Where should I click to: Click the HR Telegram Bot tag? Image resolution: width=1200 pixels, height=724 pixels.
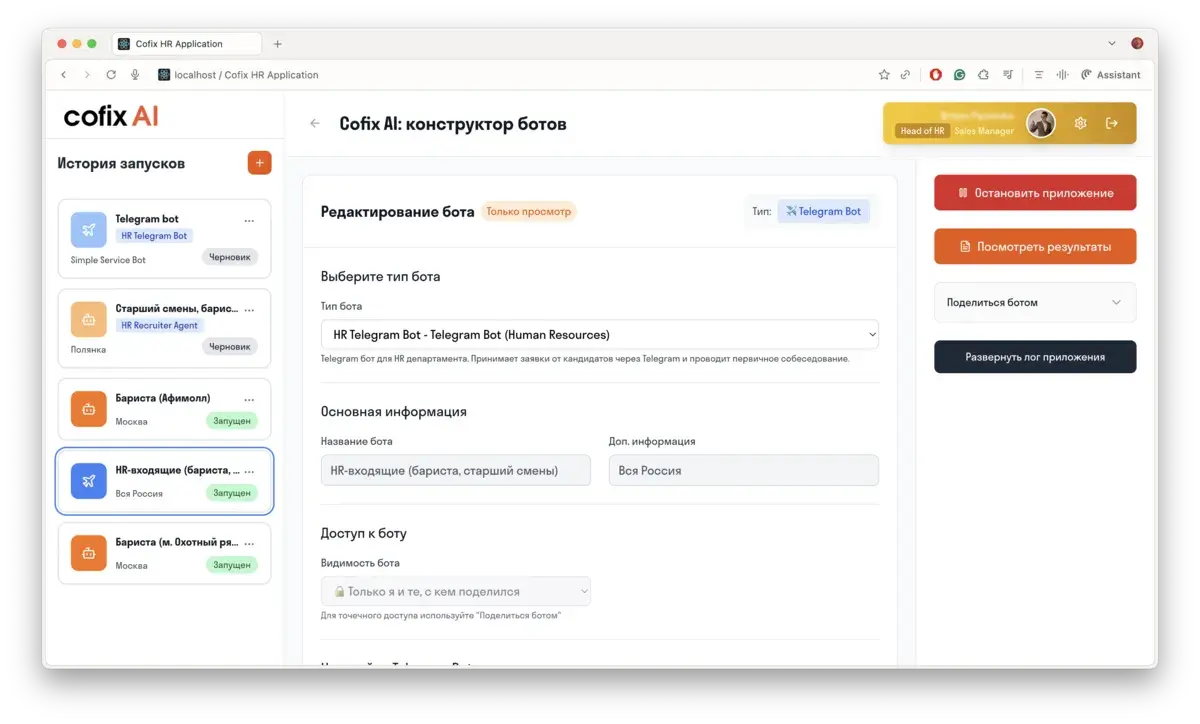click(x=154, y=236)
